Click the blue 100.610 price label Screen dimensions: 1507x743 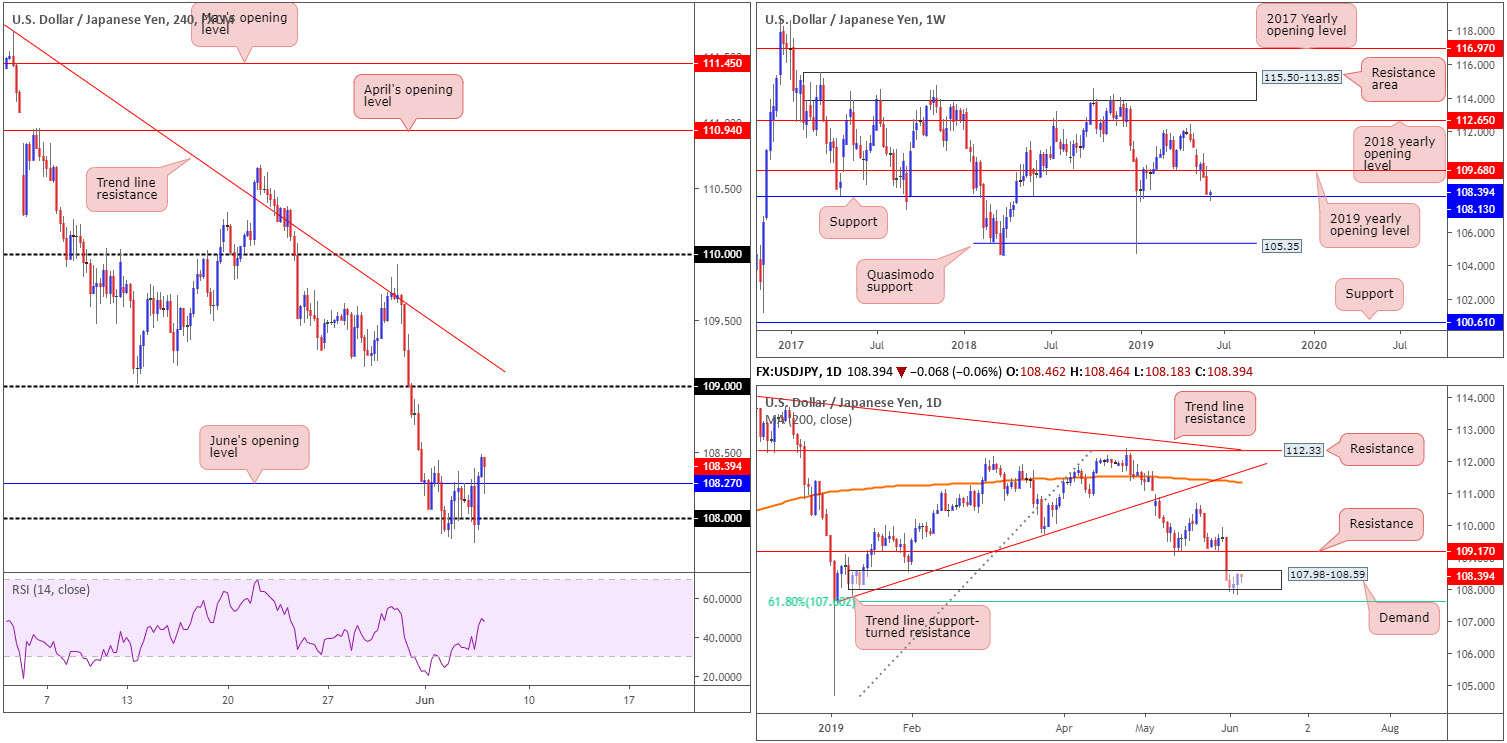tap(1477, 323)
